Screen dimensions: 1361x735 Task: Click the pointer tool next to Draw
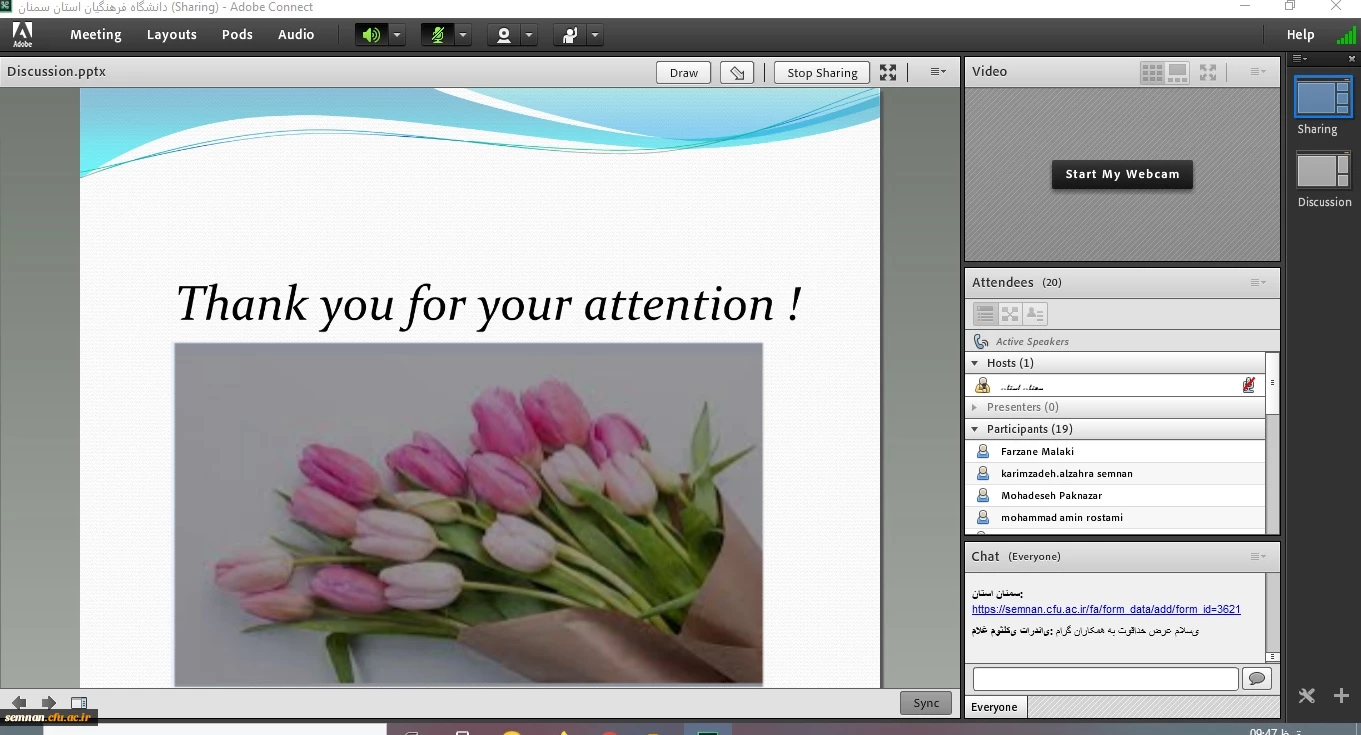pos(737,73)
